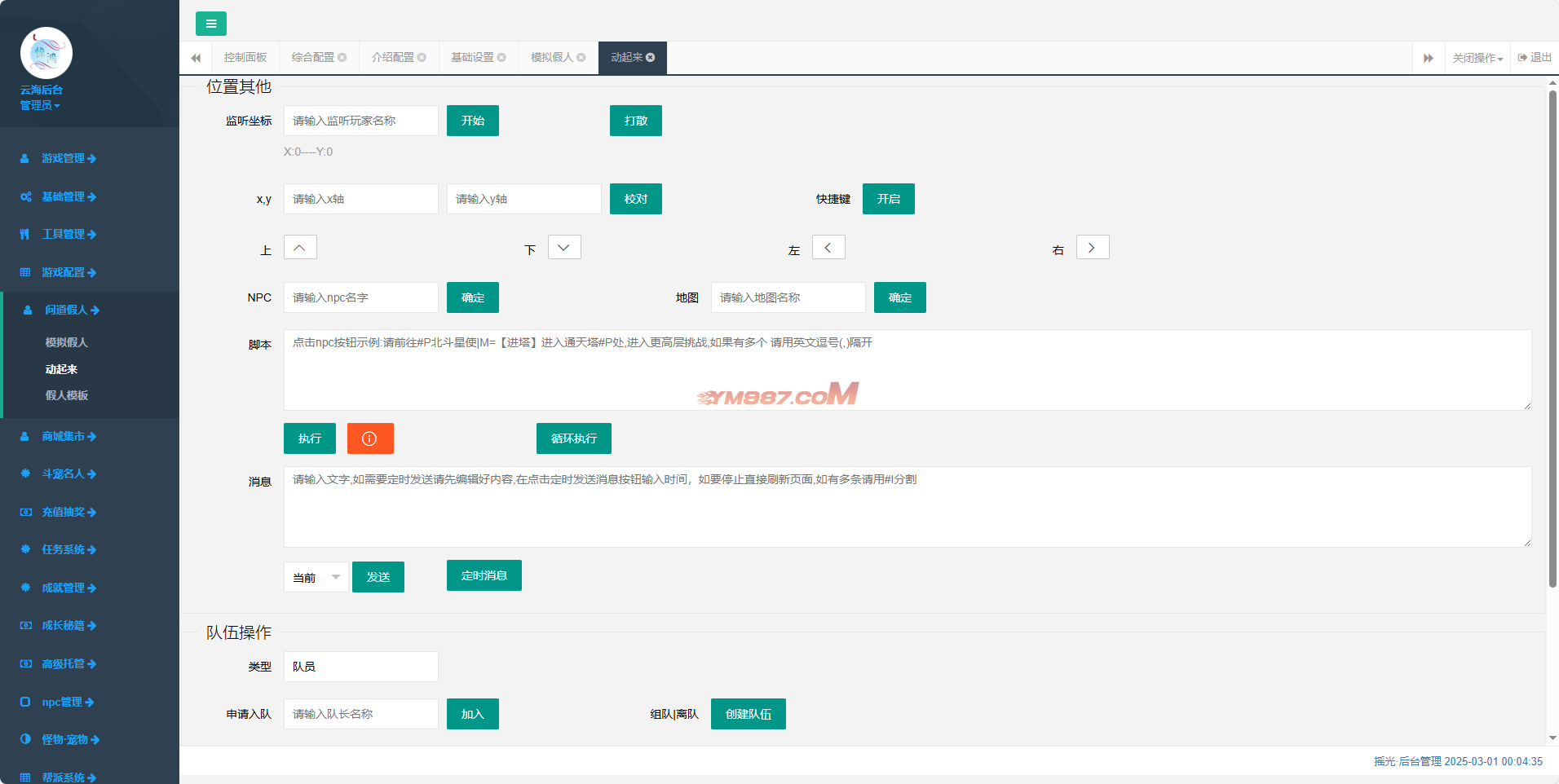Open the 当前 channel dropdown
Viewport: 1559px width, 784px height.
point(316,577)
